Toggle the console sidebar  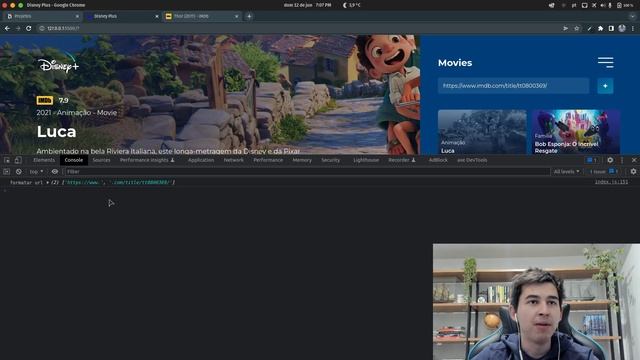[7, 171]
